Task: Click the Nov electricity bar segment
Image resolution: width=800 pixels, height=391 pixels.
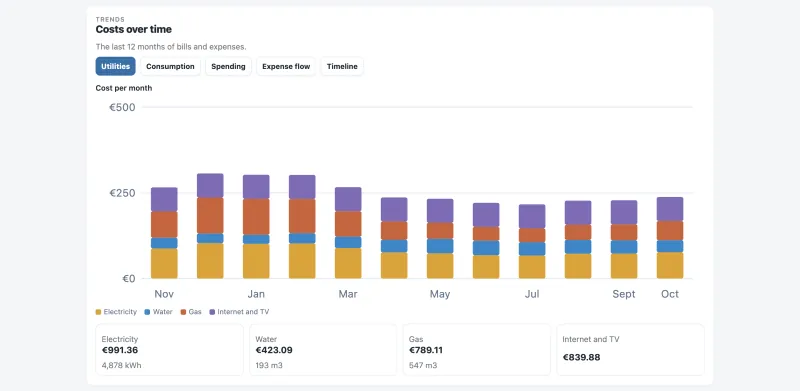Action: (164, 263)
